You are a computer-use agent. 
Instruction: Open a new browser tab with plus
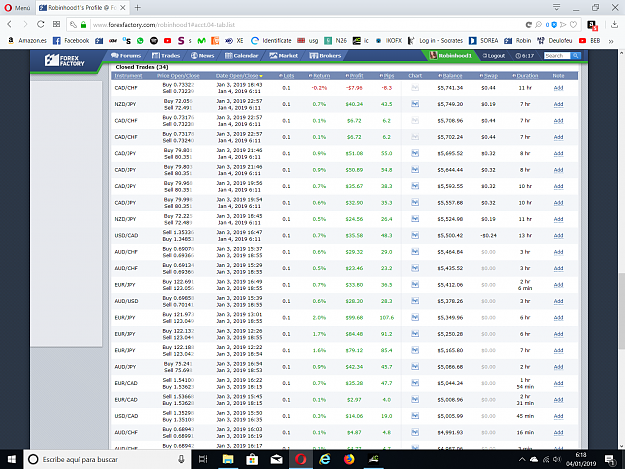[x=138, y=8]
